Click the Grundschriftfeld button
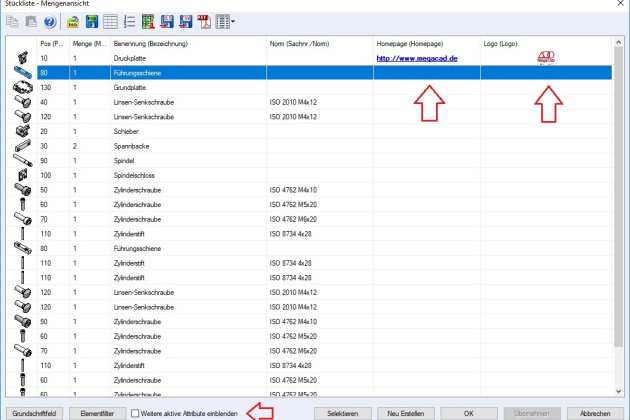This screenshot has height=420, width=630. pyautogui.click(x=33, y=412)
